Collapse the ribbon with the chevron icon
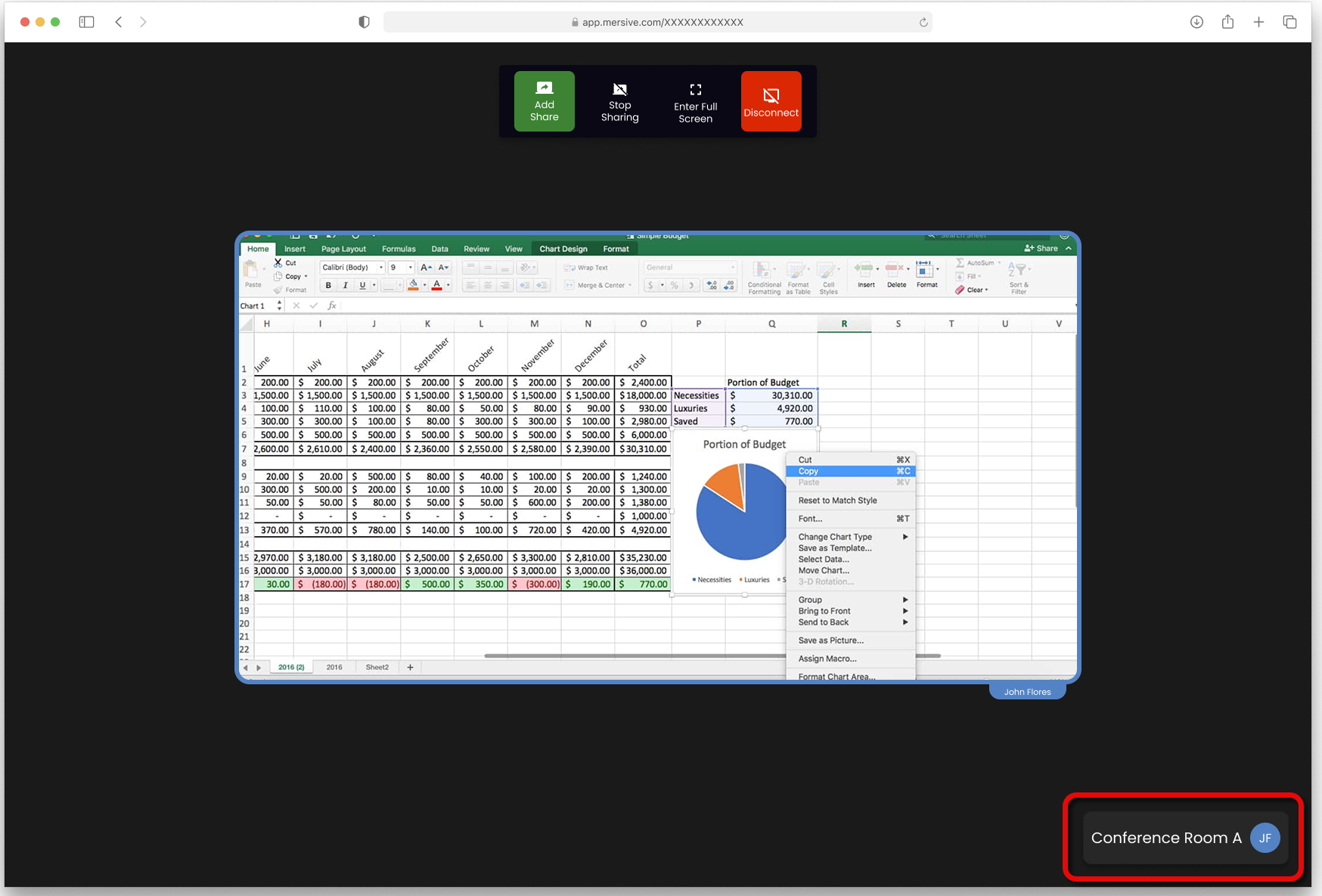Screen dimensions: 1322x896 click(1068, 248)
